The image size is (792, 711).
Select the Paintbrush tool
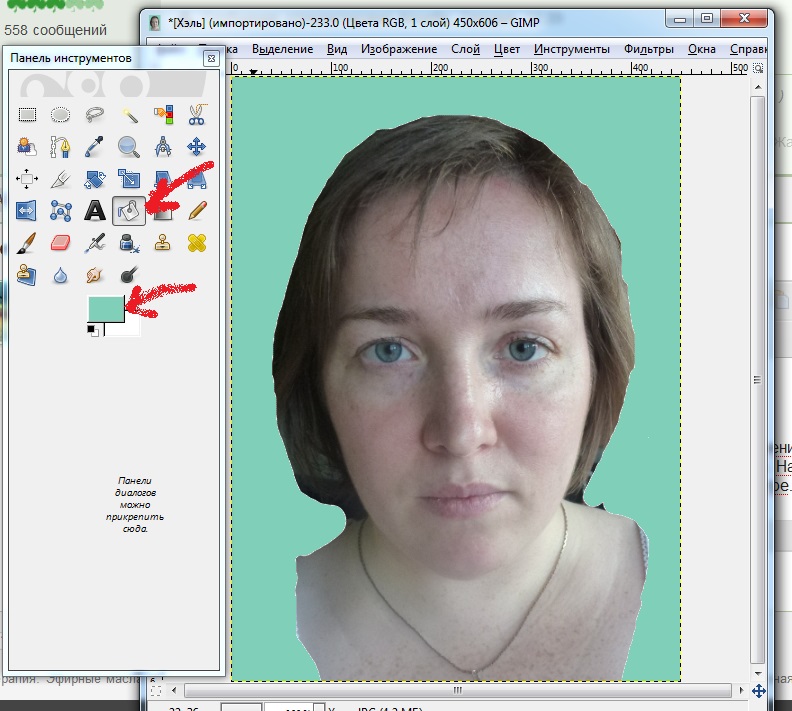click(x=27, y=243)
